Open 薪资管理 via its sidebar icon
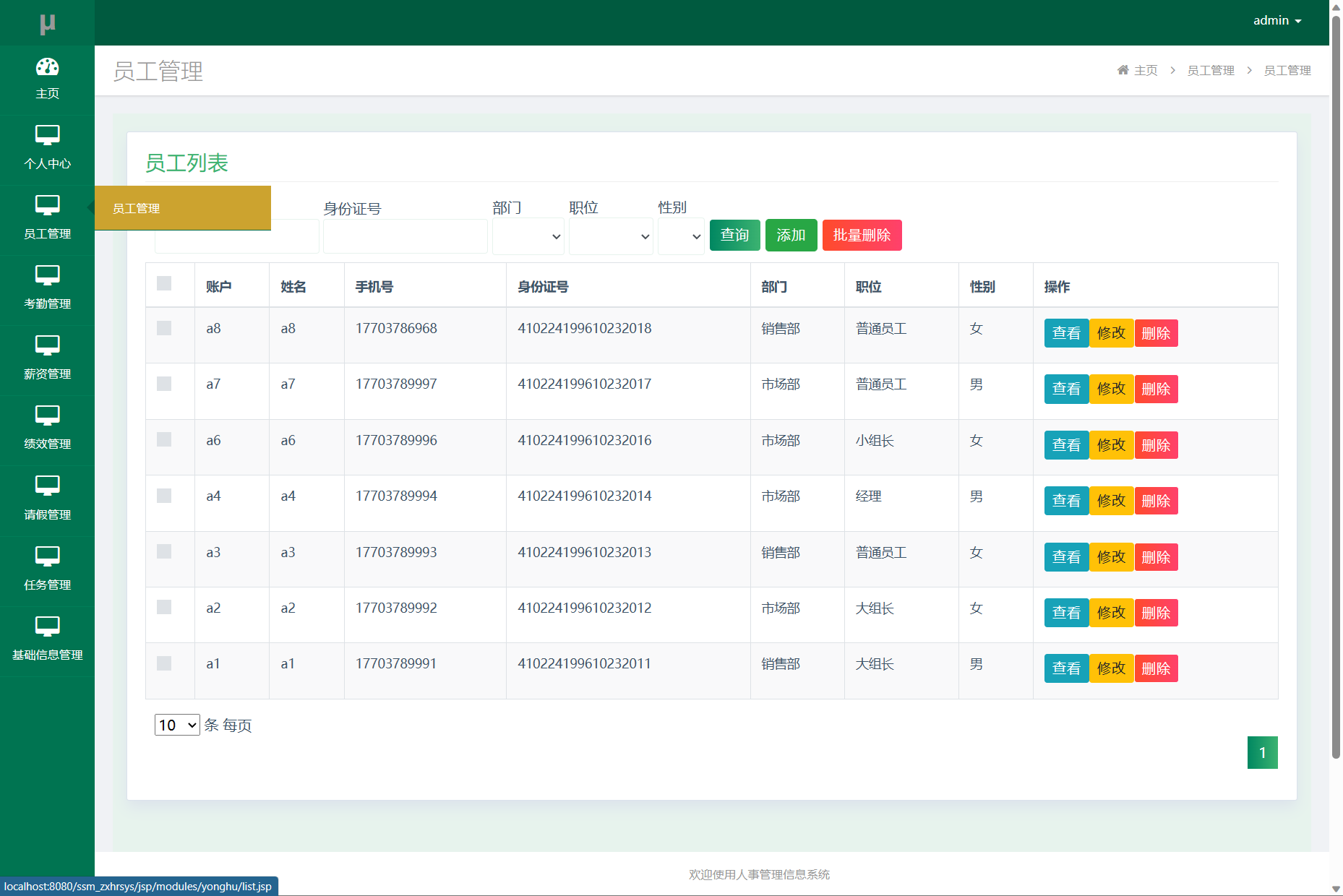 tap(47, 345)
